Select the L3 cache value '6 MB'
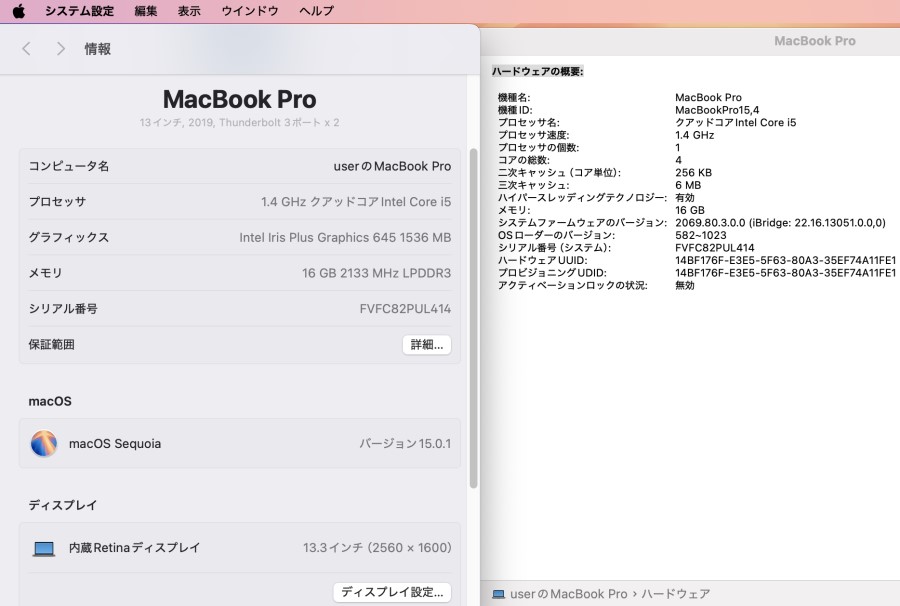 click(688, 185)
